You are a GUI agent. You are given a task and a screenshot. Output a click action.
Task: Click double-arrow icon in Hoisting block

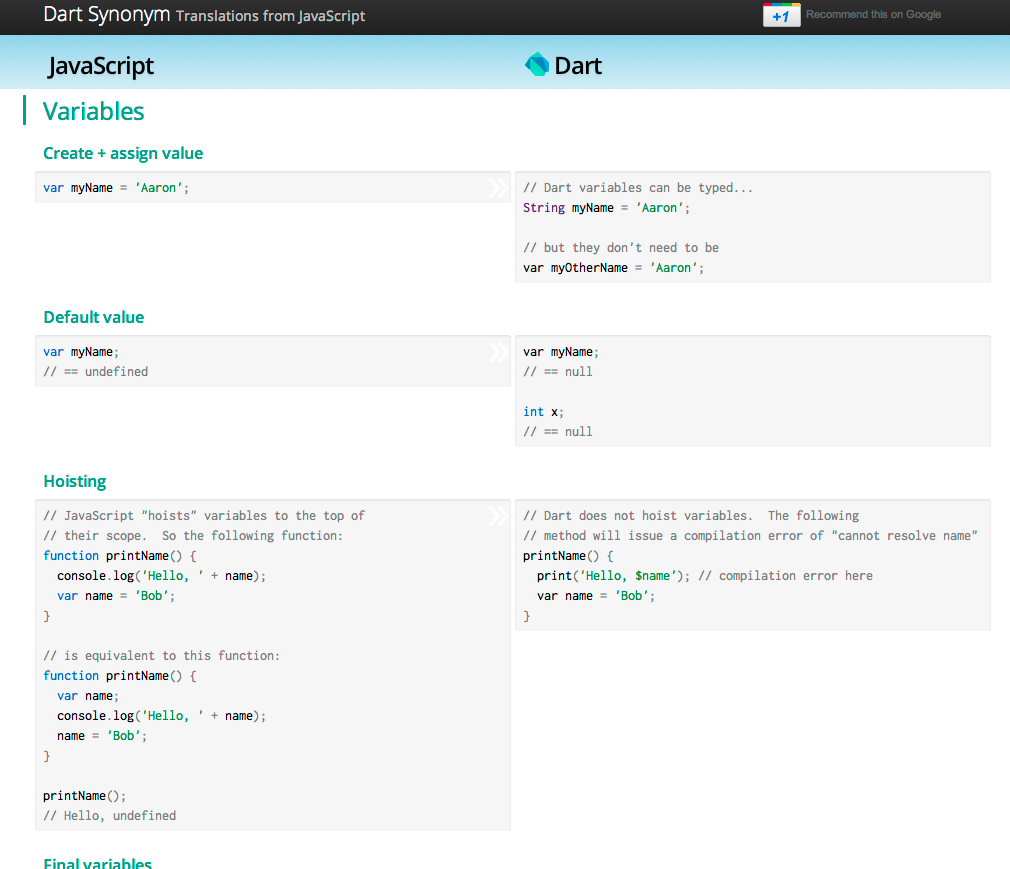498,516
